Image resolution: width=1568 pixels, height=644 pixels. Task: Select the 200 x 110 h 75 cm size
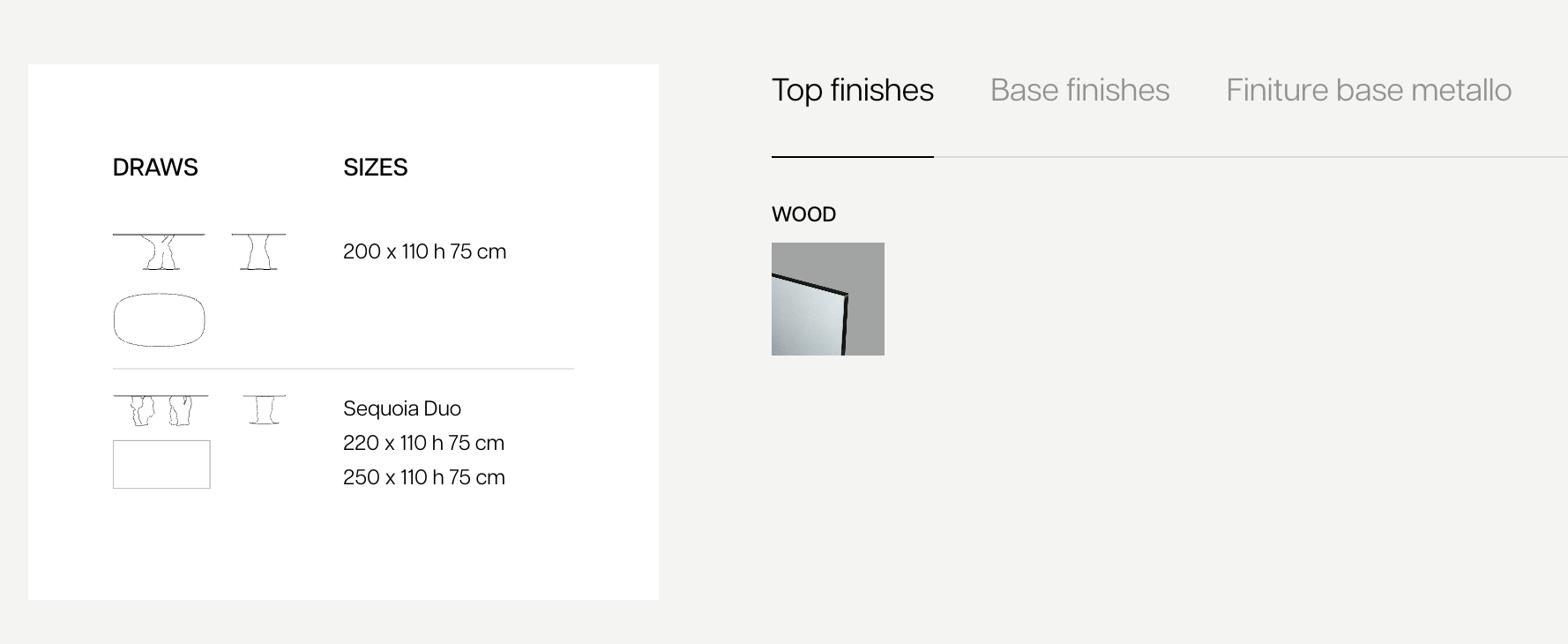coord(424,251)
